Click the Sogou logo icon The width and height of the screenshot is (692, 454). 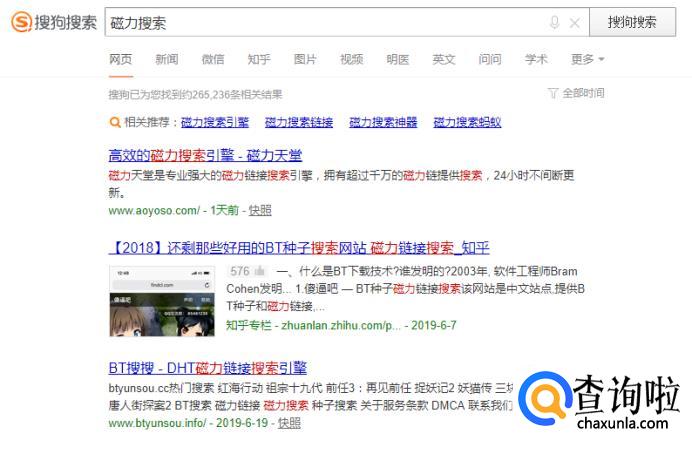pos(21,22)
